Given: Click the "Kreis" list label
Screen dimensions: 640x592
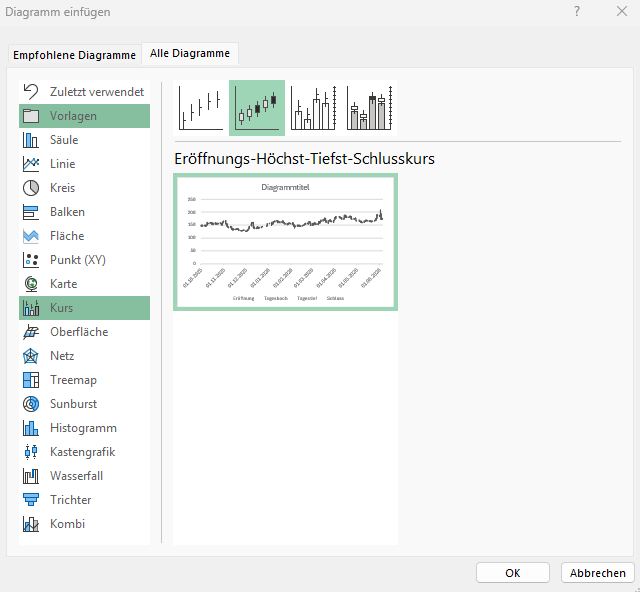Looking at the screenshot, I should pos(62,188).
